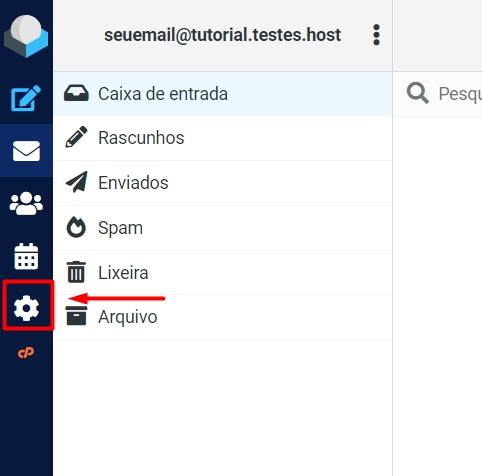Click the inbox tray icon
Image resolution: width=482 pixels, height=476 pixels.
coord(76,93)
